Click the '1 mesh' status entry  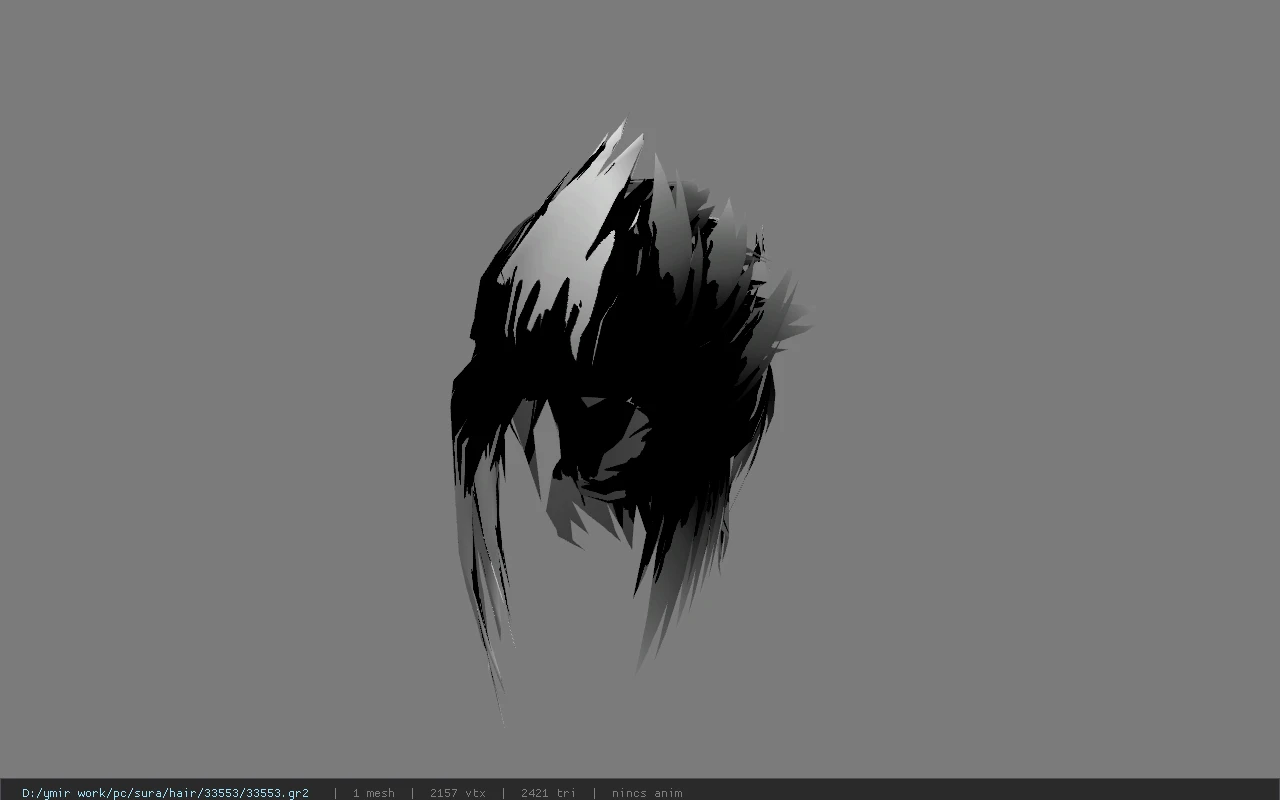pyautogui.click(x=373, y=793)
